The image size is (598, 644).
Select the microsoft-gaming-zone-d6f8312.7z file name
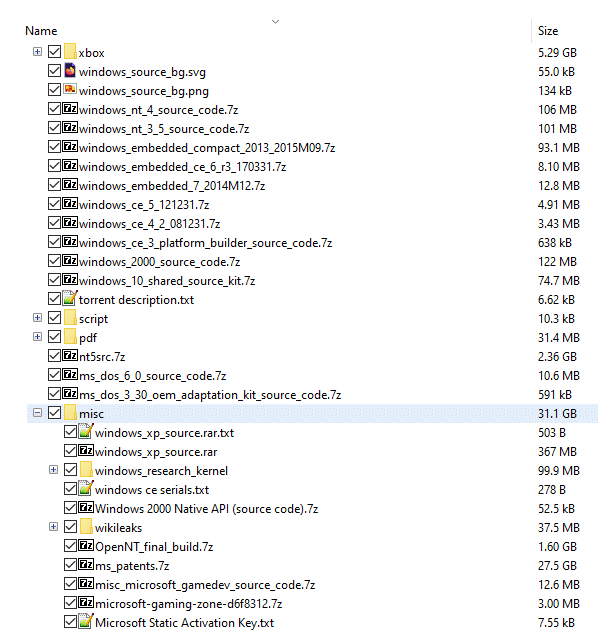click(x=189, y=604)
